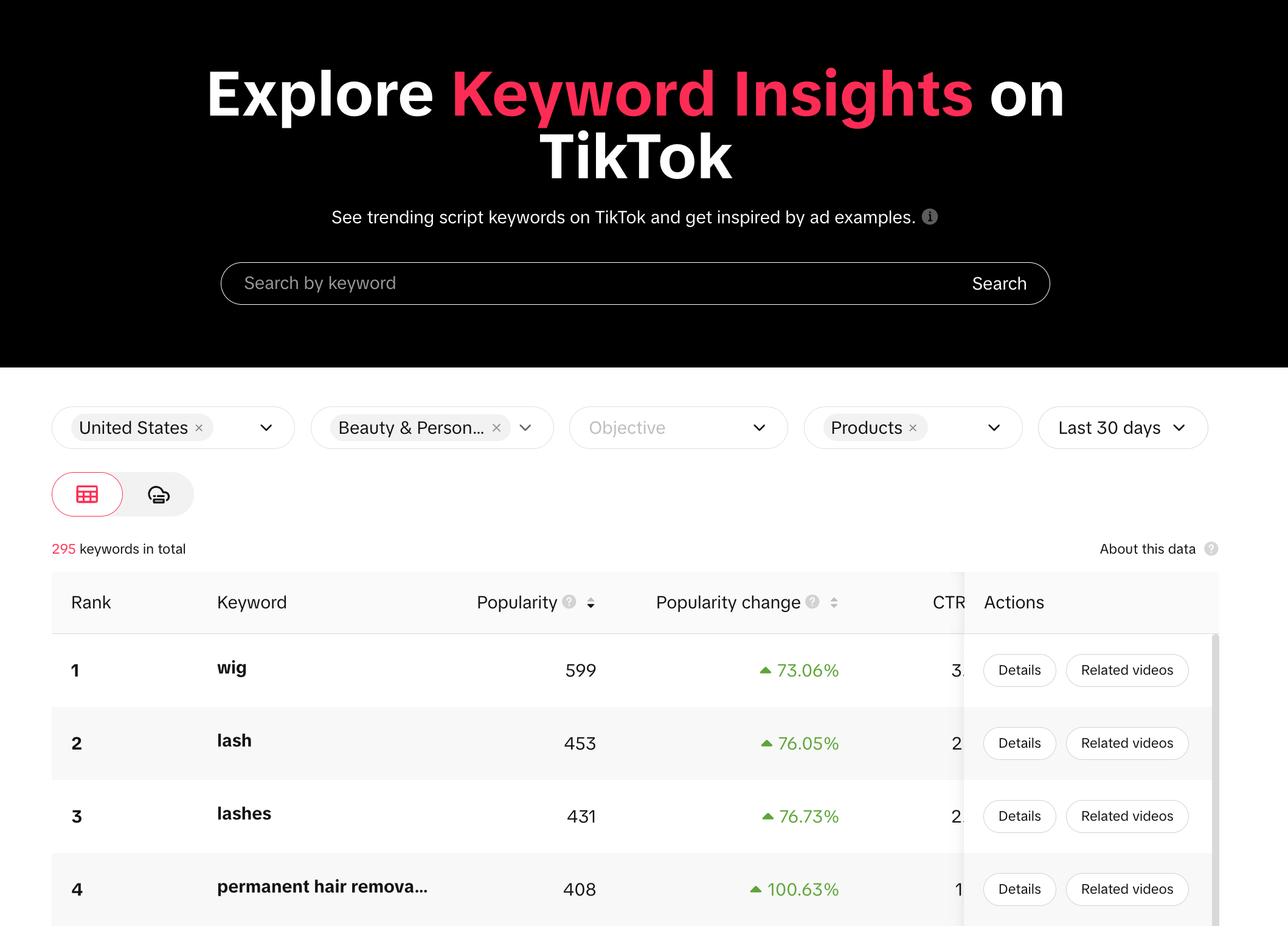Screen dimensions: 1288x926
Task: Click Related videos button for lash keyword
Action: (1127, 743)
